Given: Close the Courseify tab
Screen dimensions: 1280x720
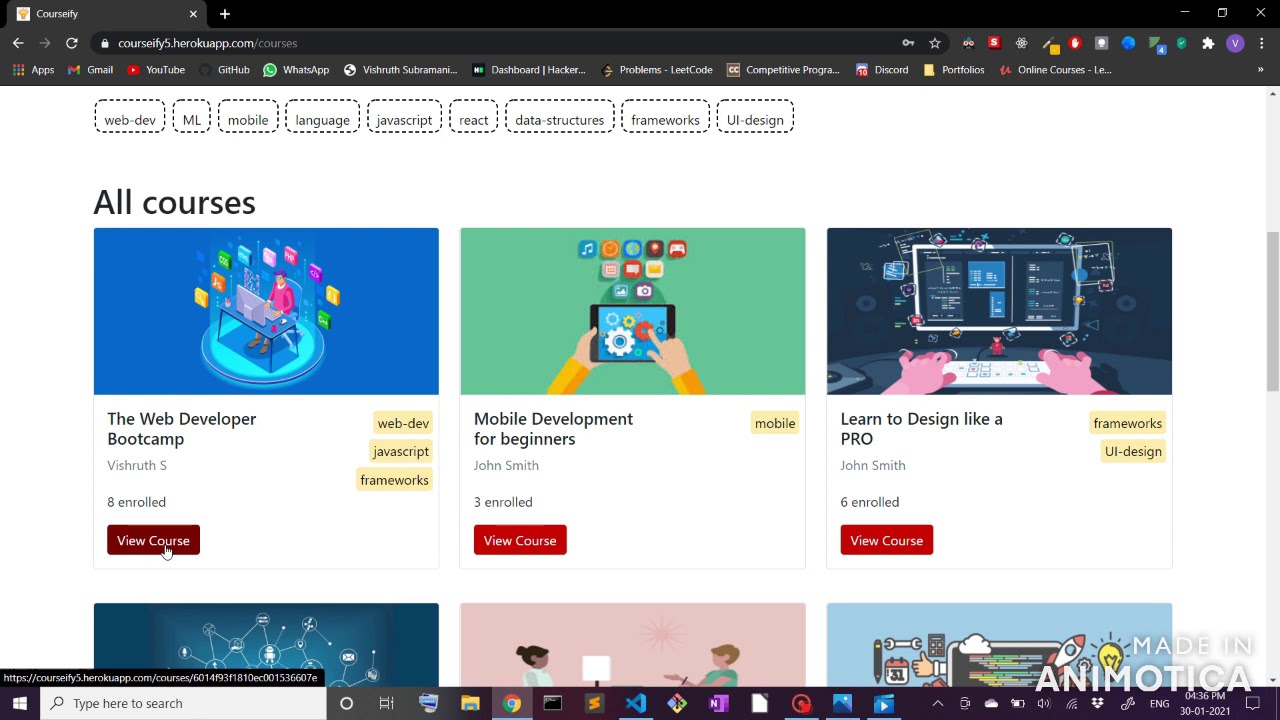Looking at the screenshot, I should [193, 14].
